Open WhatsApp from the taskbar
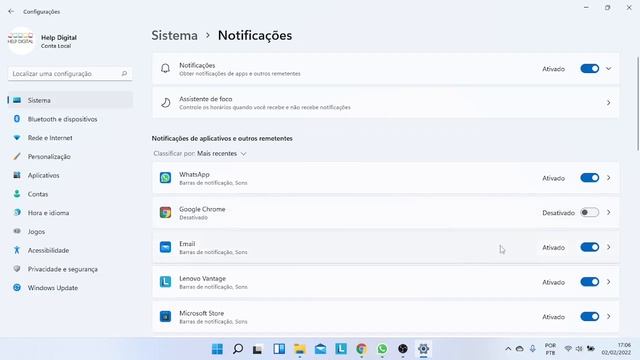Screen dimensions: 640x360 [x=382, y=349]
